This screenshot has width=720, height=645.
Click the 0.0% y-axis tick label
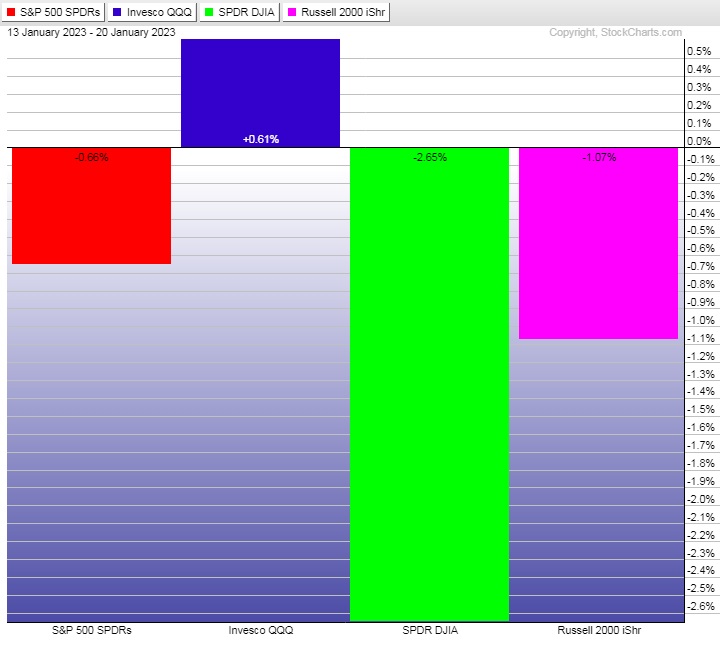pos(699,141)
